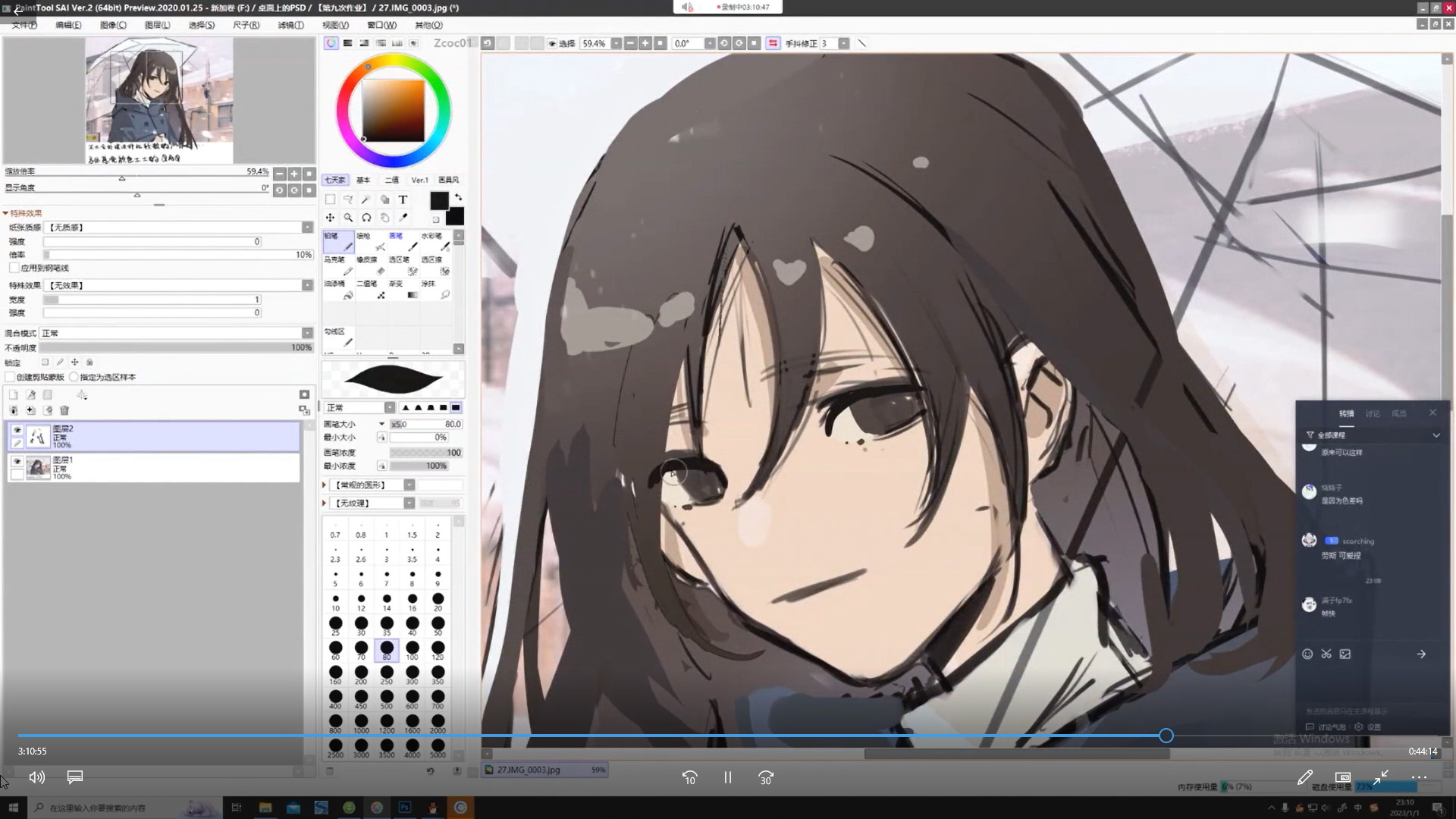
Task: Select the eyedropper color picker tool
Action: [403, 218]
